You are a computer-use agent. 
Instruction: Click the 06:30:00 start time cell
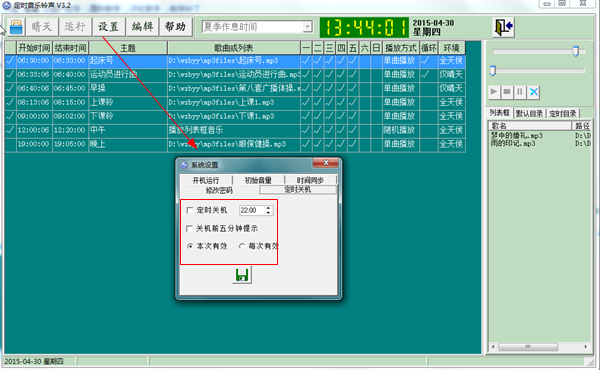[x=34, y=60]
